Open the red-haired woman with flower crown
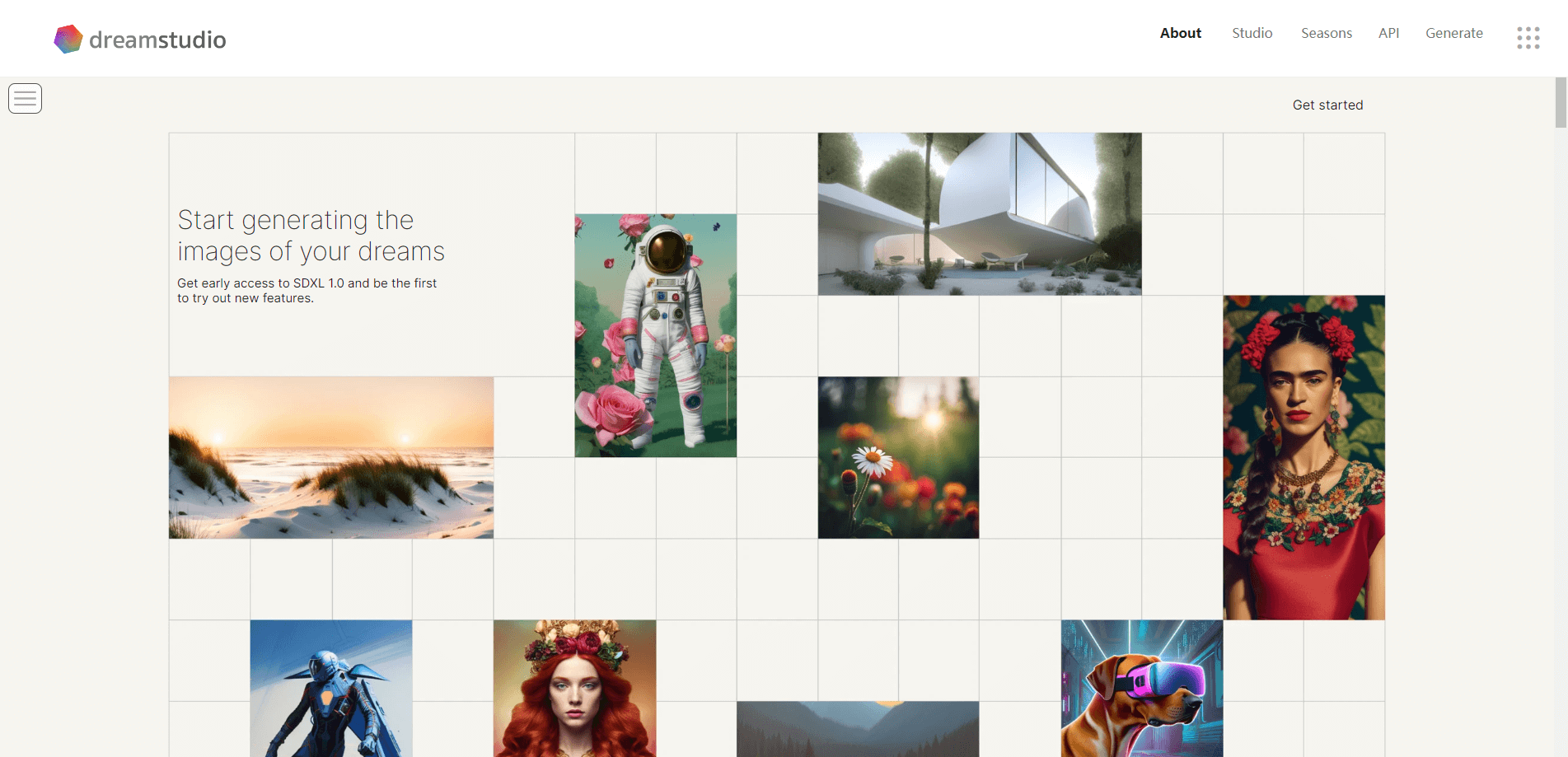The height and width of the screenshot is (757, 1568). [x=575, y=689]
